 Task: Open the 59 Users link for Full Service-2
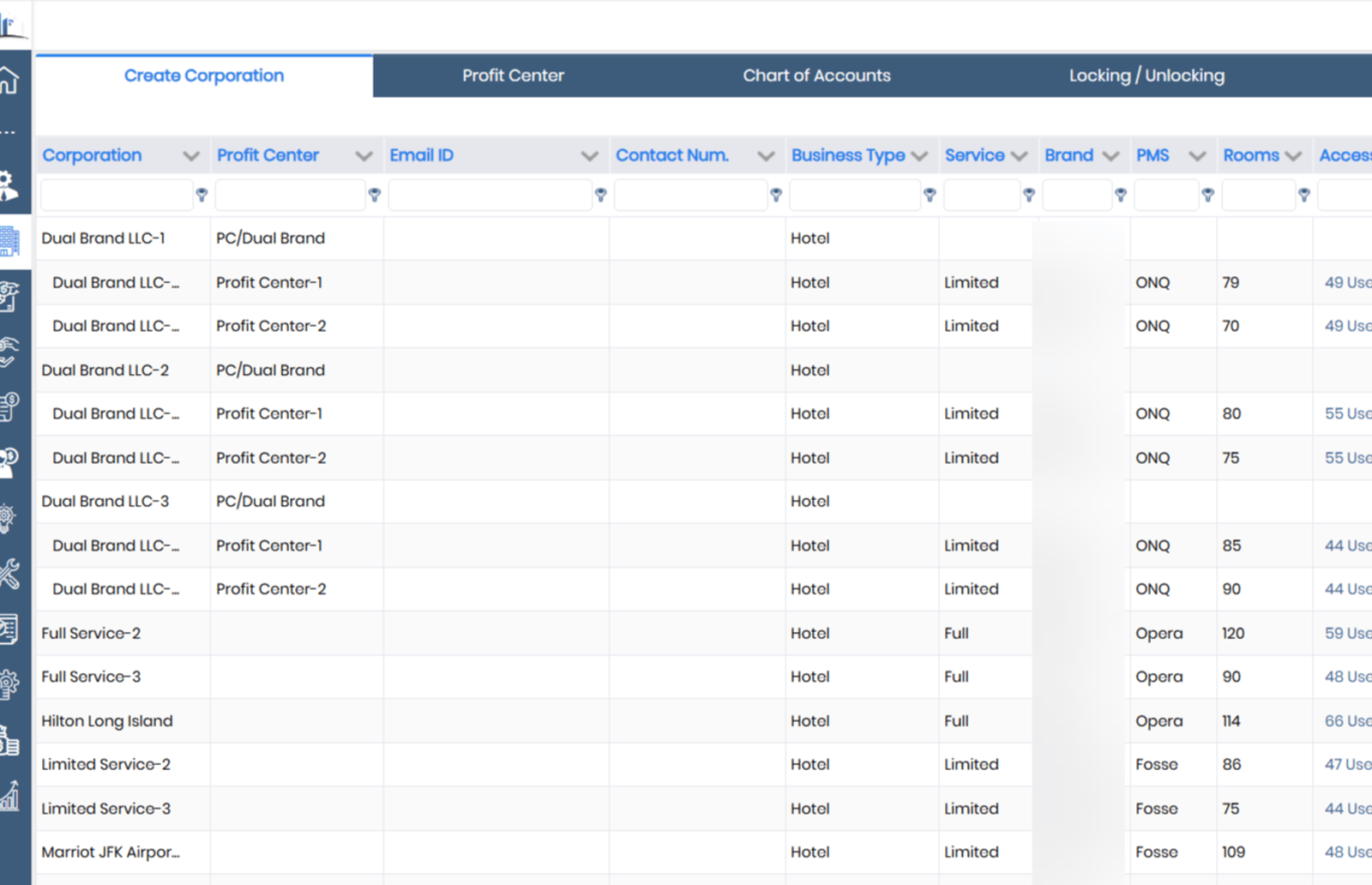click(x=1348, y=634)
